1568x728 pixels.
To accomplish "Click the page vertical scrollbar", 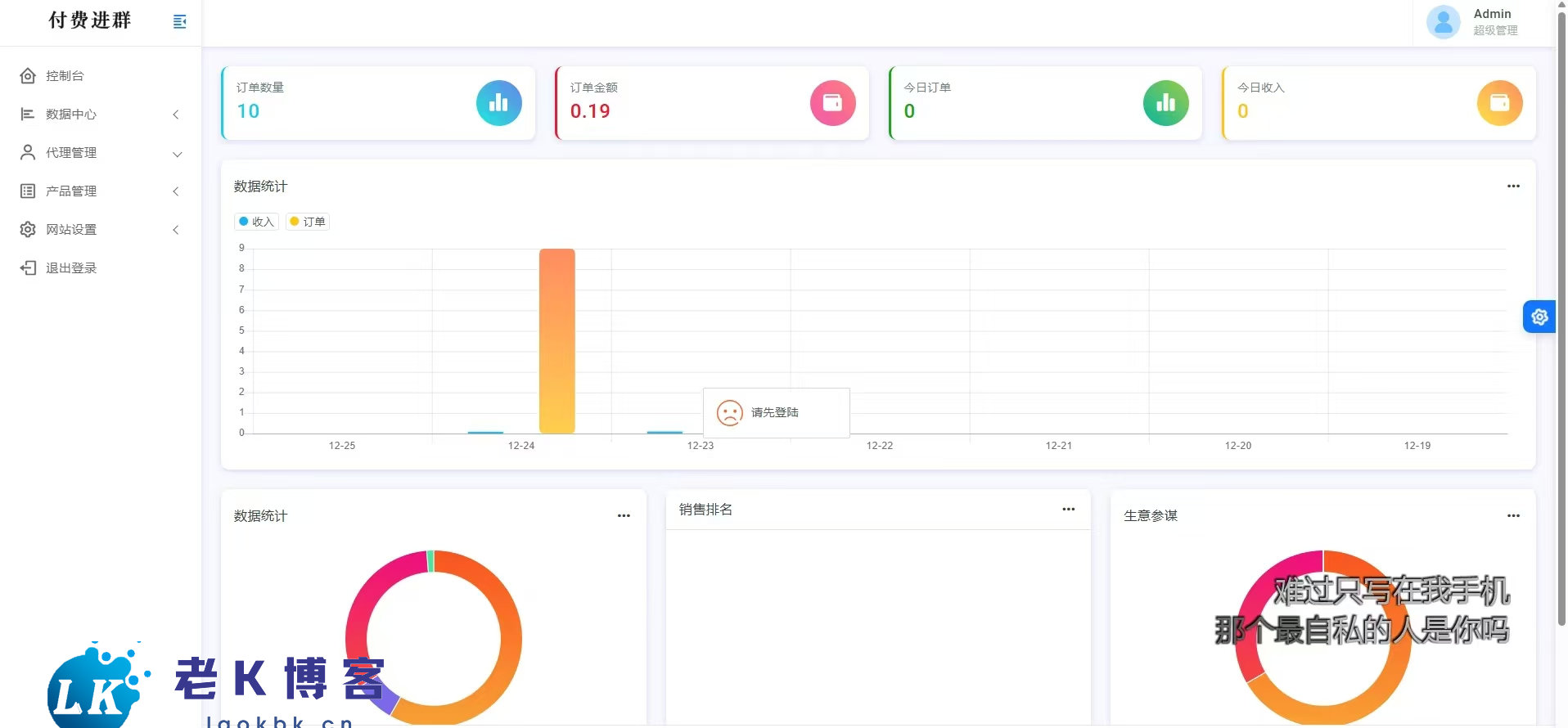I will tap(1561, 327).
